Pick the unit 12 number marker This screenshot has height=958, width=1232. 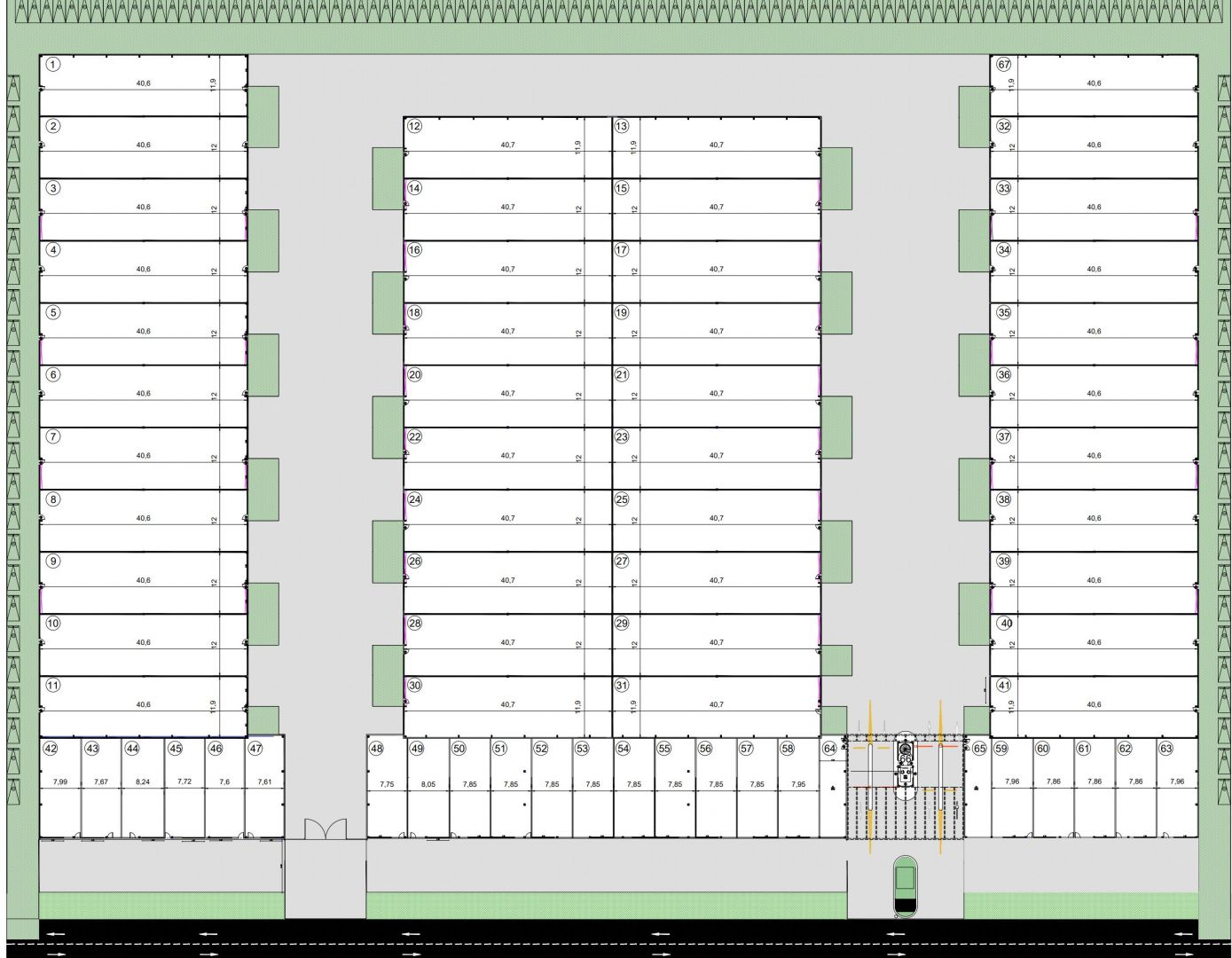click(x=414, y=126)
